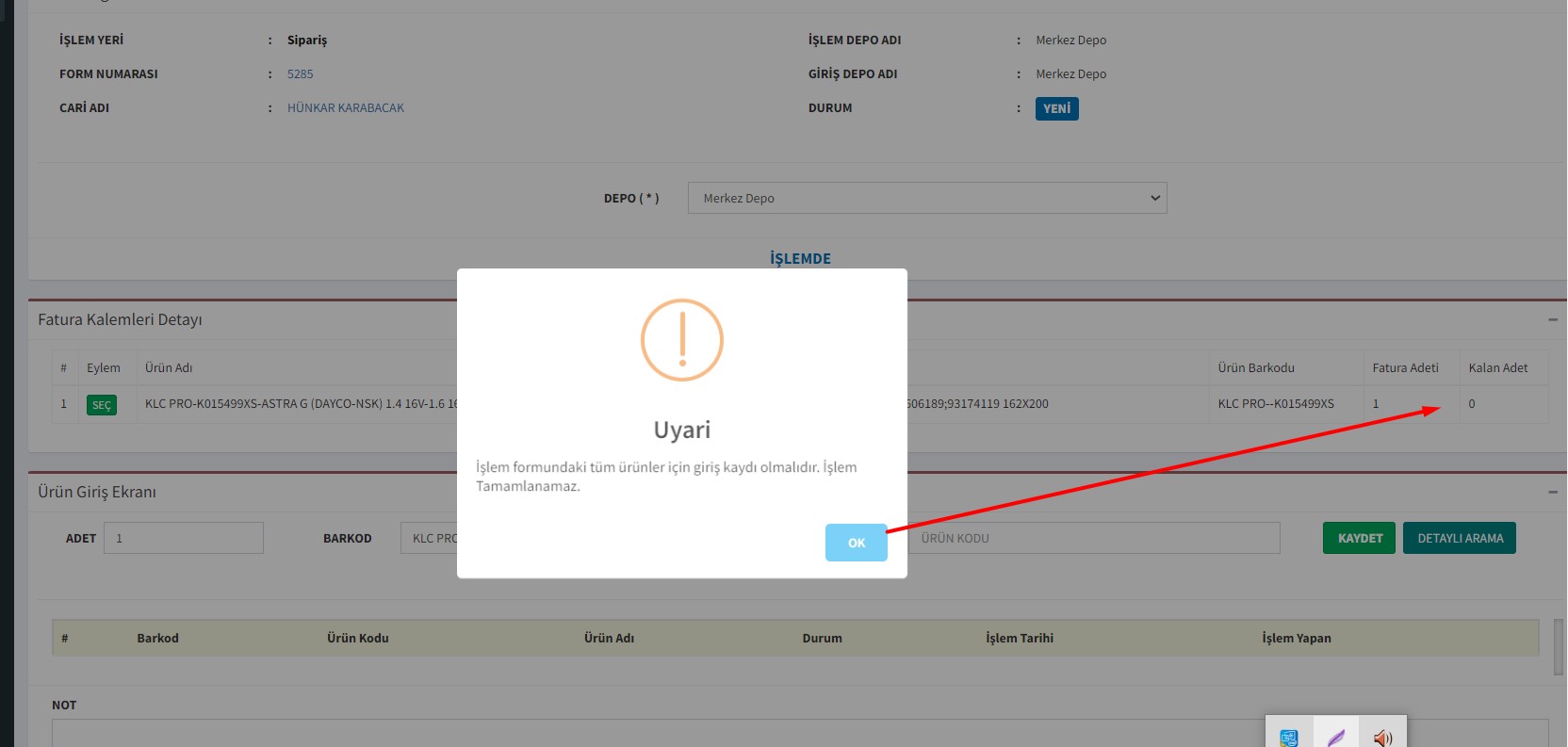
Task: Open form number 5285 link
Action: (300, 73)
